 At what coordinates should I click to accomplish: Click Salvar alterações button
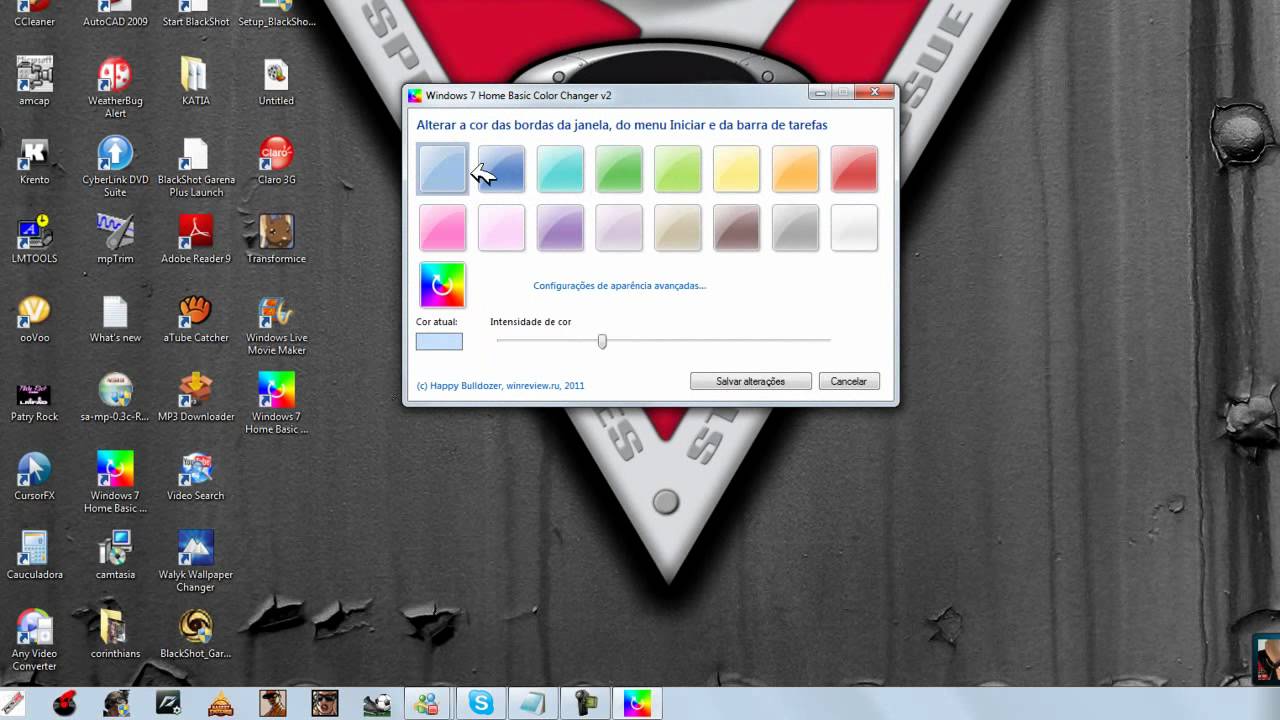pos(750,382)
